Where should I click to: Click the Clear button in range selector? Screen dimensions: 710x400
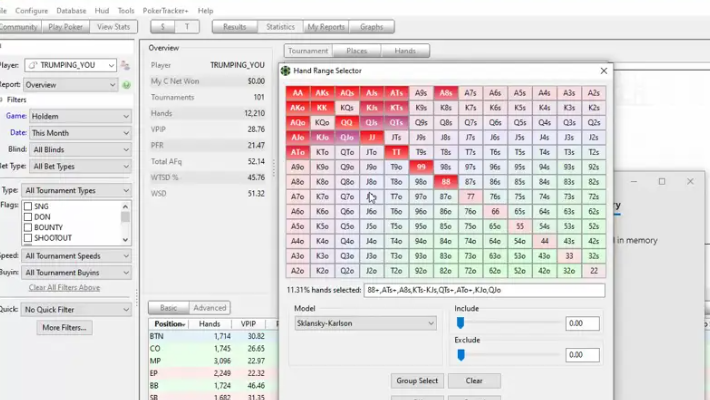click(474, 381)
